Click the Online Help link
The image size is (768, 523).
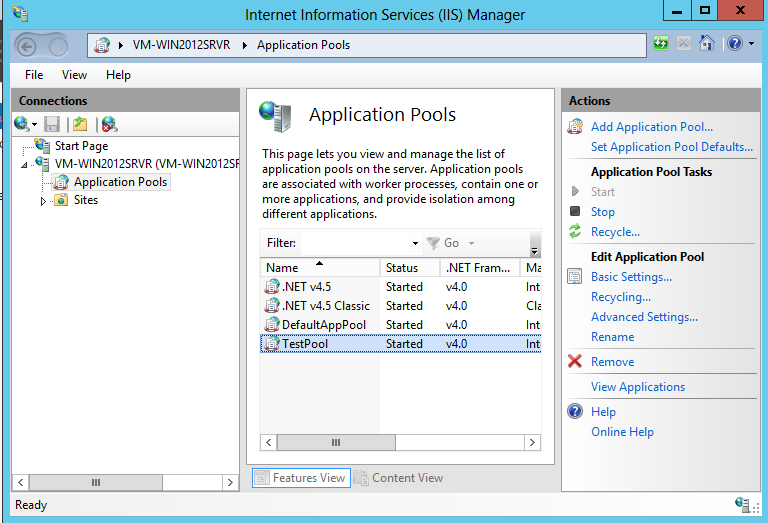(622, 432)
